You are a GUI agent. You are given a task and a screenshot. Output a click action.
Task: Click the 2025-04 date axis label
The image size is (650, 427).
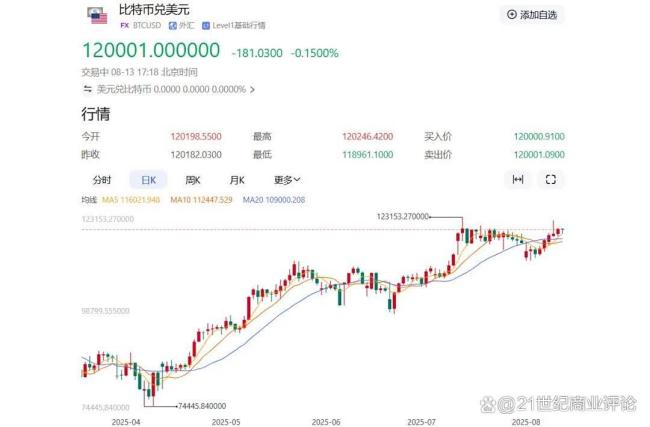pos(126,422)
